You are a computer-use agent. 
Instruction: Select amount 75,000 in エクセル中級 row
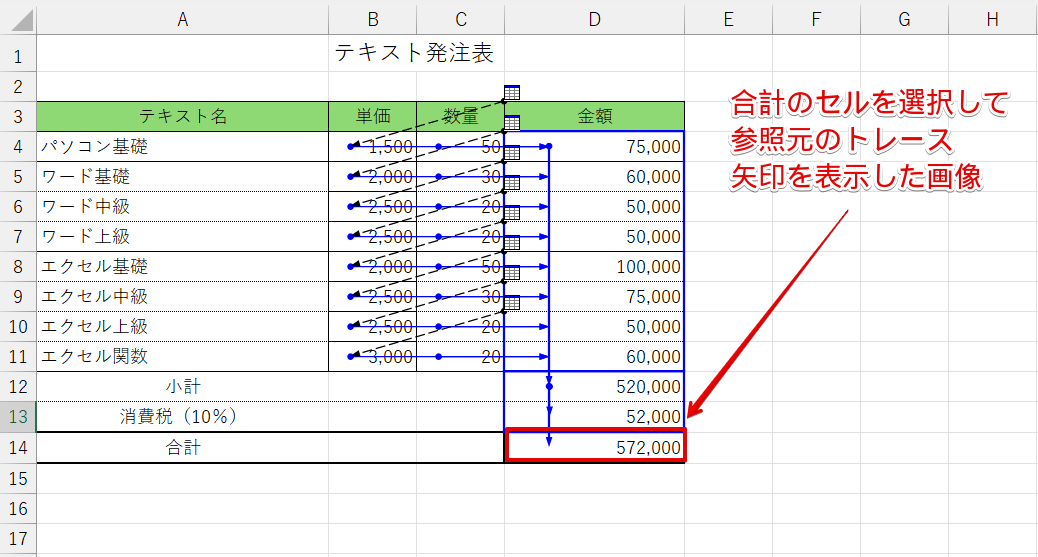point(594,297)
